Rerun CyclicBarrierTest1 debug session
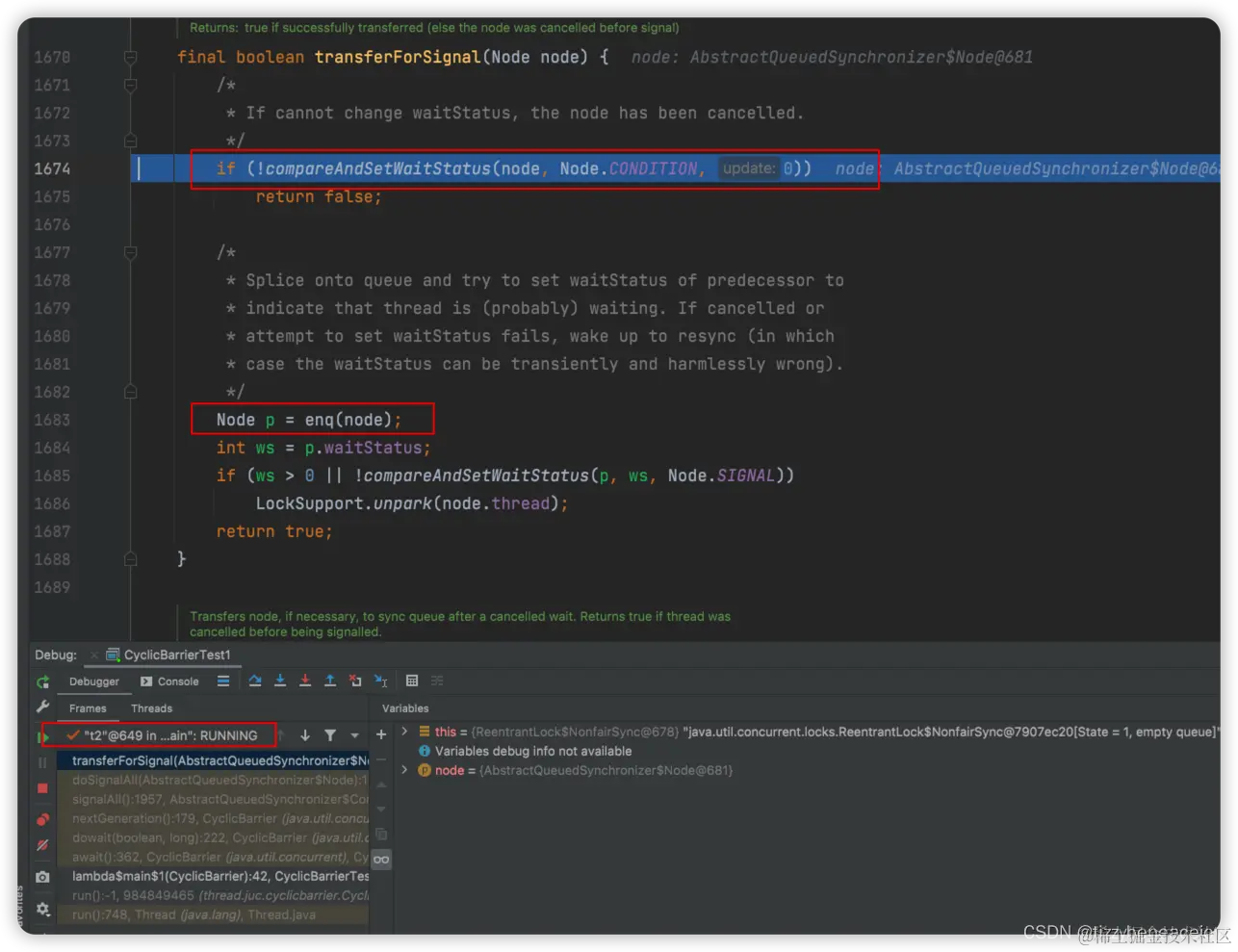Image resolution: width=1238 pixels, height=952 pixels. click(42, 682)
